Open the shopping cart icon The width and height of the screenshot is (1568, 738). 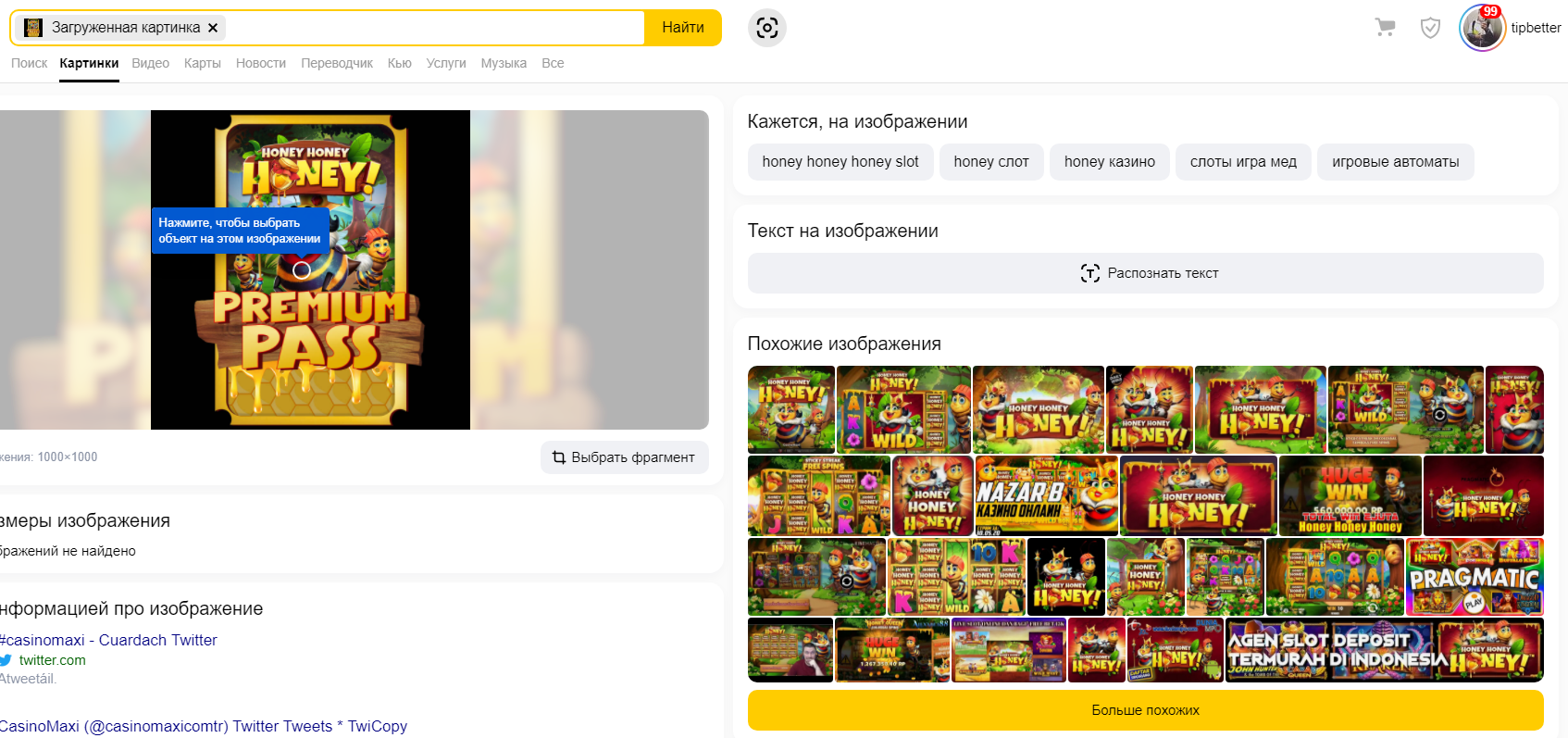click(x=1385, y=28)
